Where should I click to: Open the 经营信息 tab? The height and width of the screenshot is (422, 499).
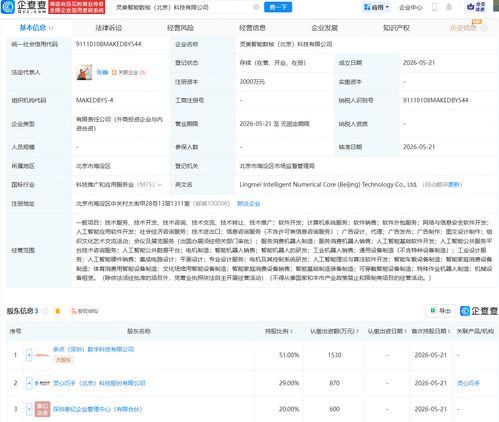[252, 28]
